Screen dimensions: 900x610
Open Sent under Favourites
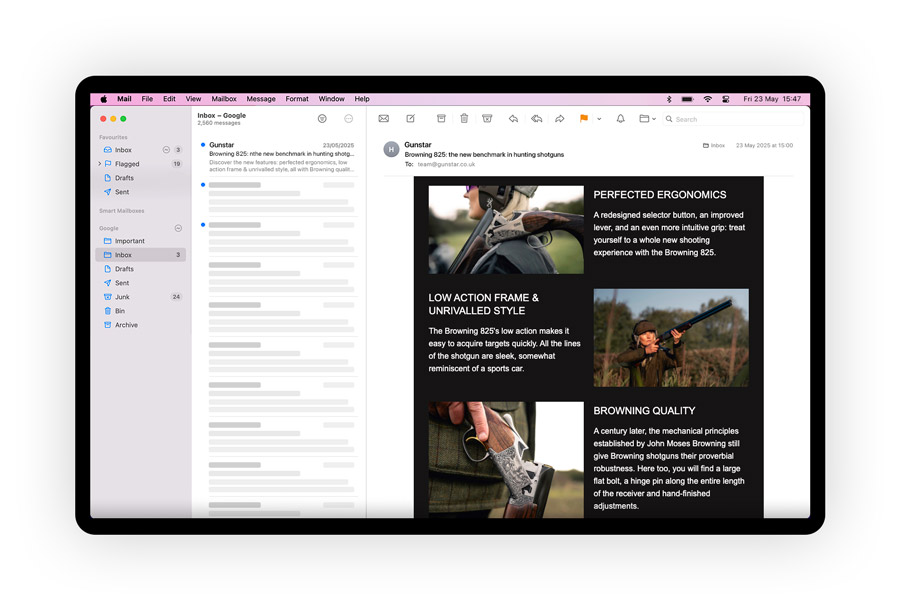pos(141,192)
